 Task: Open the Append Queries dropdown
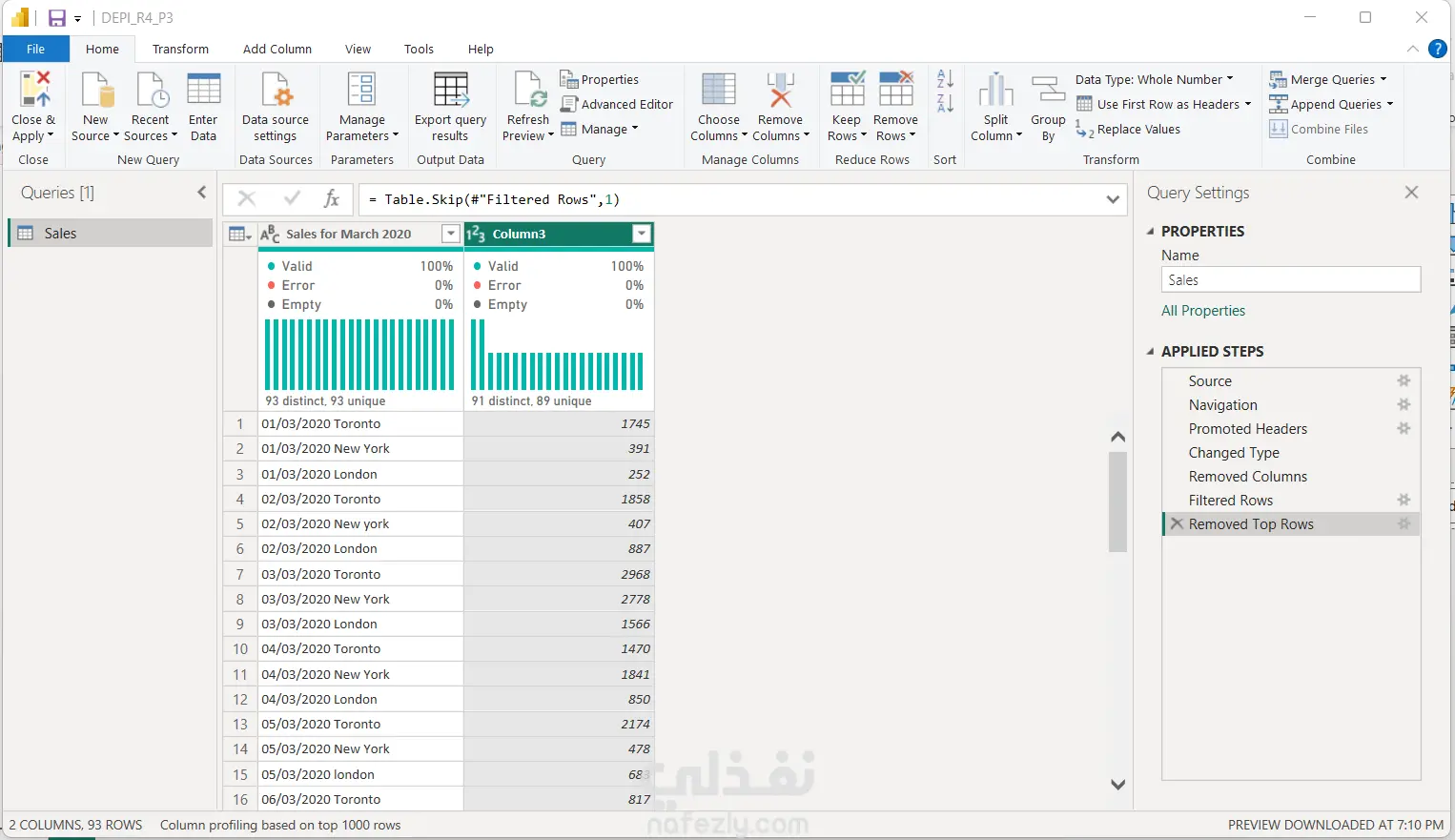click(1331, 104)
